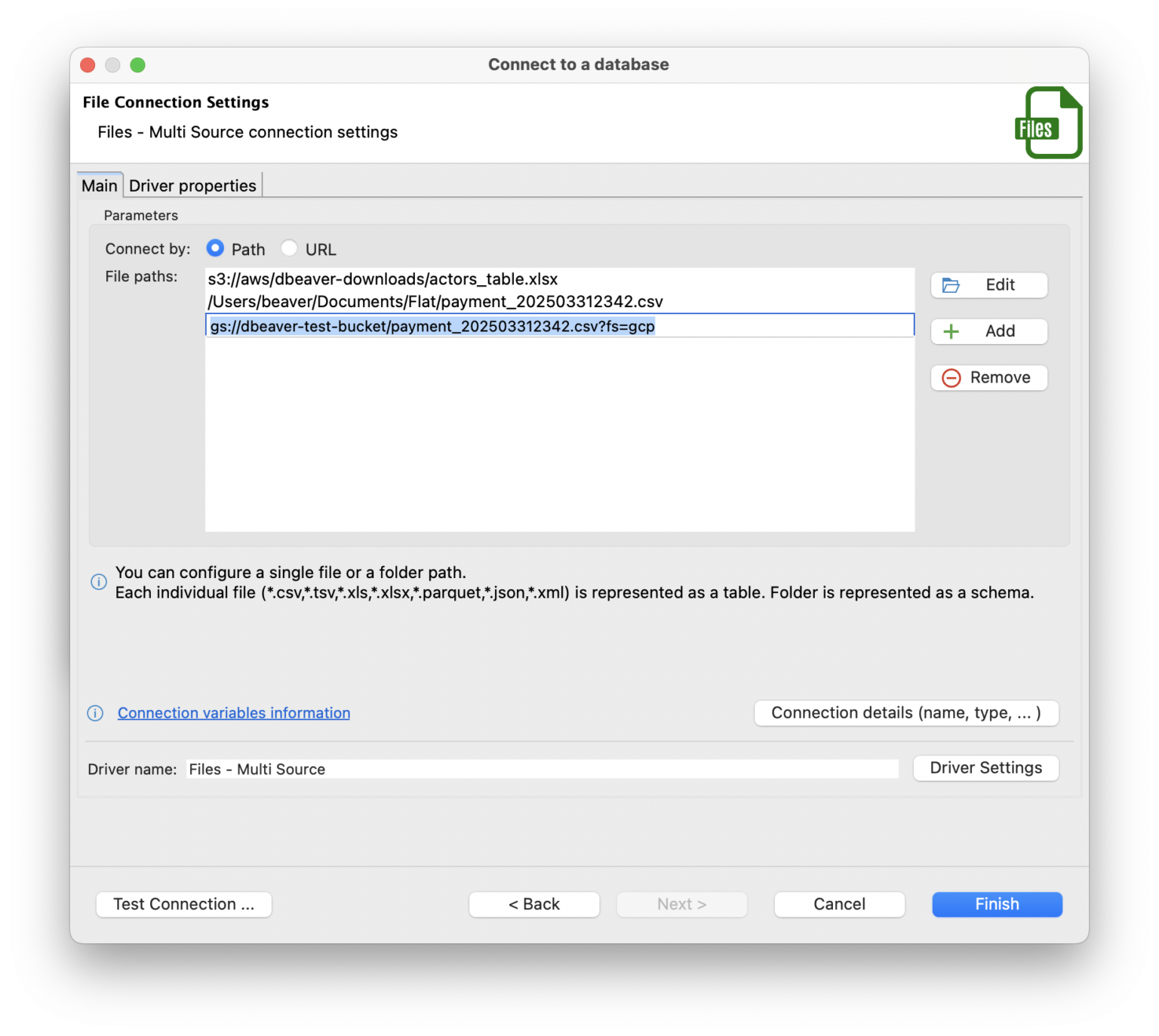Switch to the Main tab
1159x1036 pixels.
pos(99,185)
